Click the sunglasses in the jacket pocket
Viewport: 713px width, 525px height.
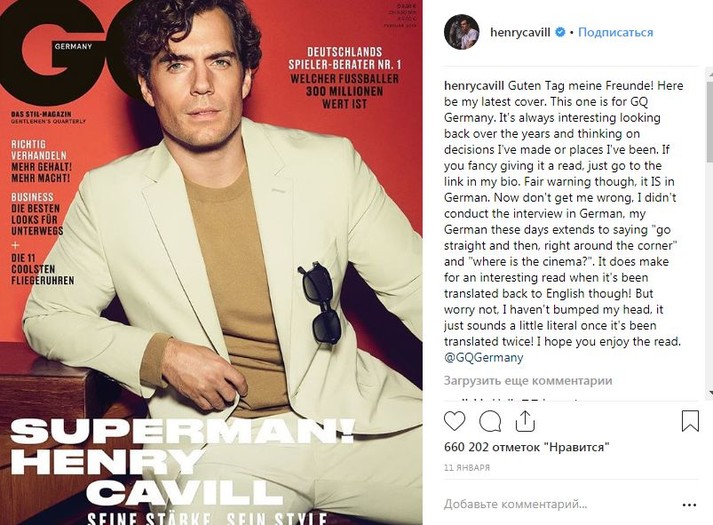322,302
